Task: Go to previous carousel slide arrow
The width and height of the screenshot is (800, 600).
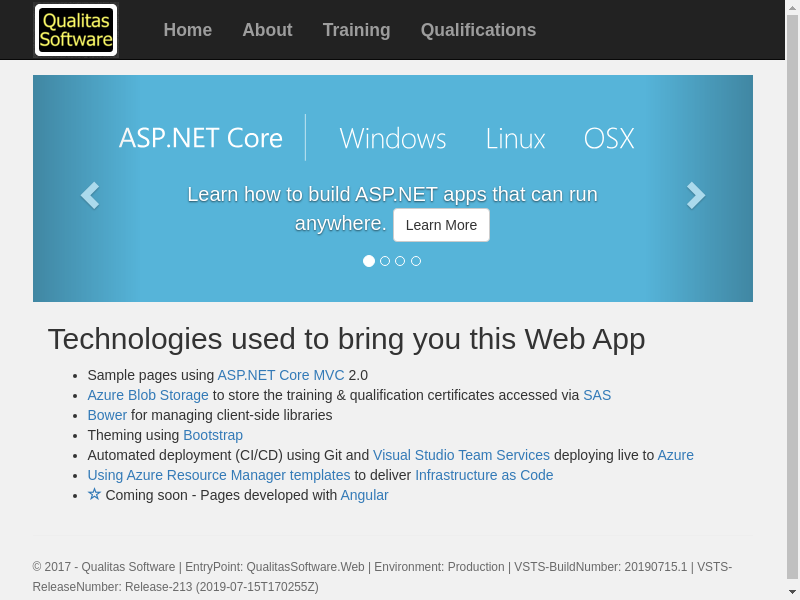Action: tap(90, 195)
